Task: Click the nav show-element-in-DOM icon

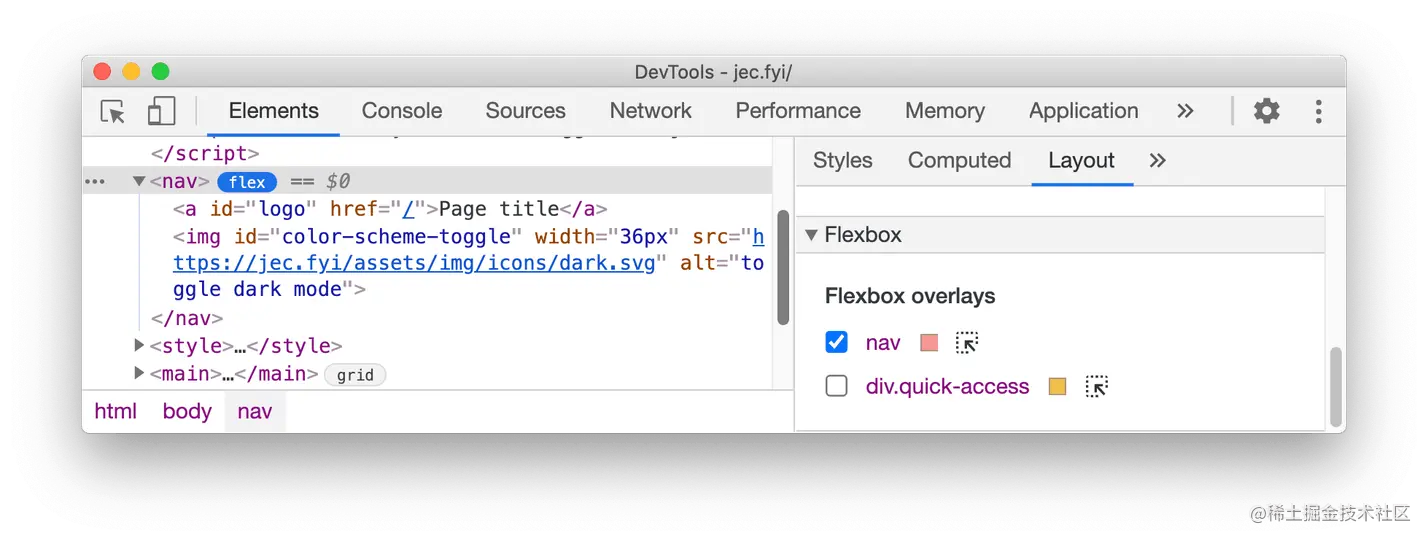Action: pos(966,343)
